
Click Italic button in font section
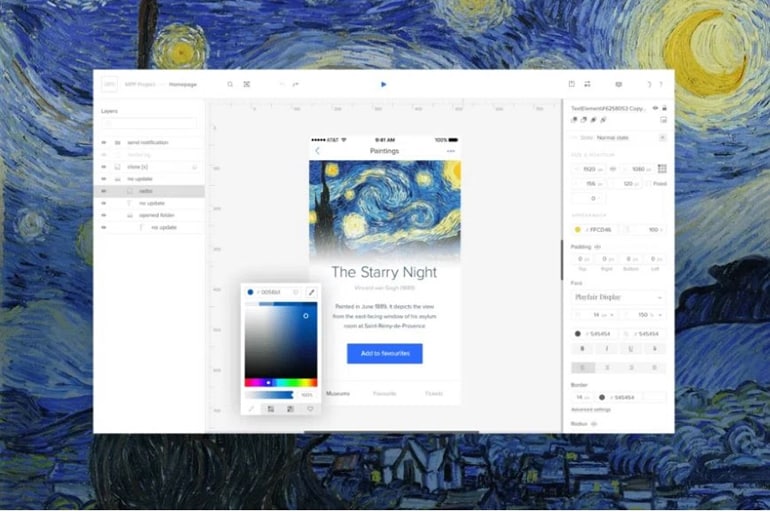pyautogui.click(x=607, y=349)
